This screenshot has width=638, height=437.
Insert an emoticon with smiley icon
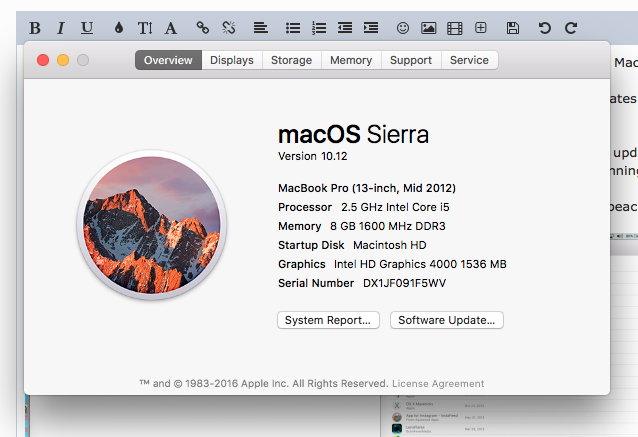[403, 28]
